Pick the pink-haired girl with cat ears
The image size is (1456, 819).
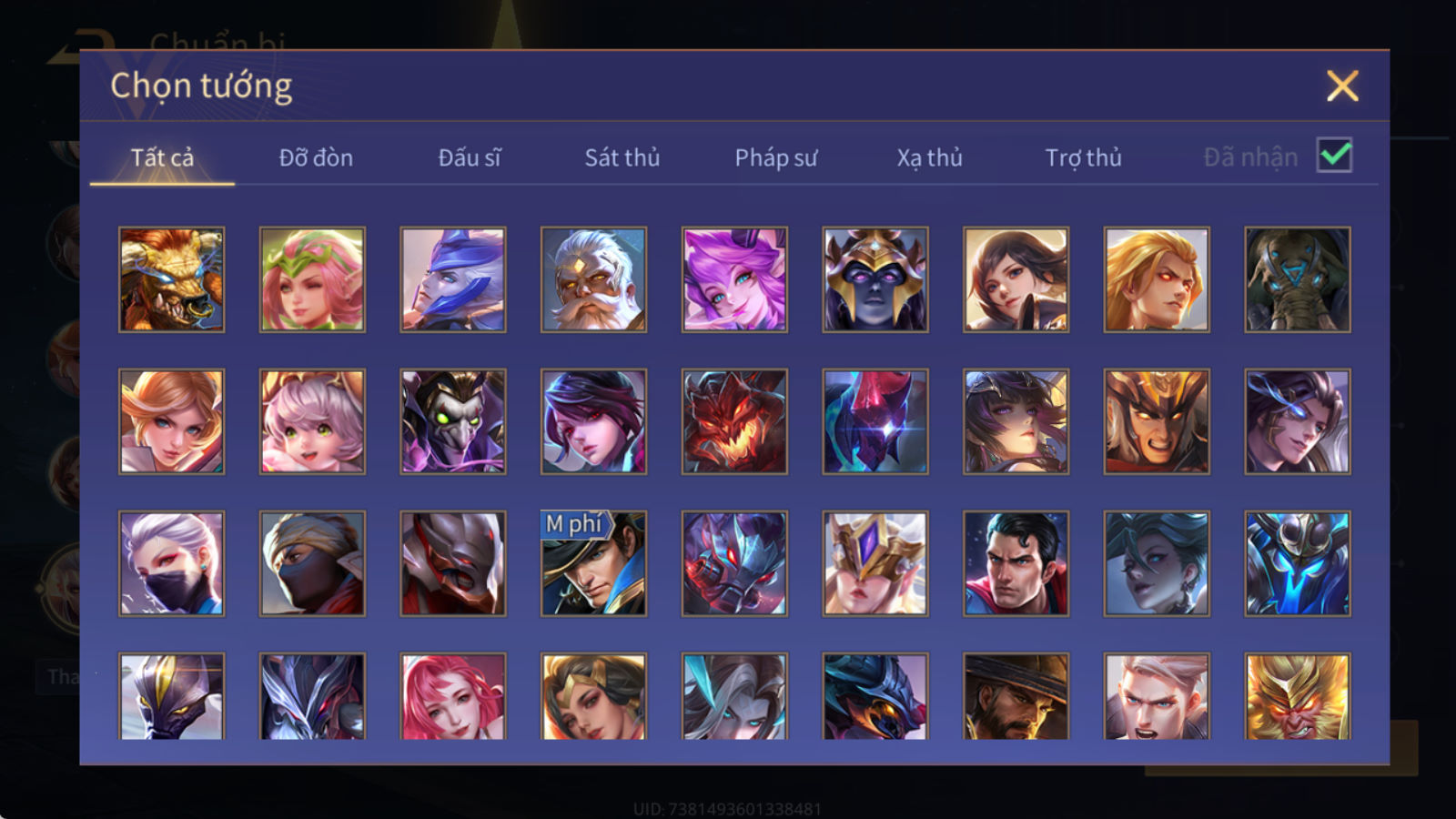tap(312, 421)
